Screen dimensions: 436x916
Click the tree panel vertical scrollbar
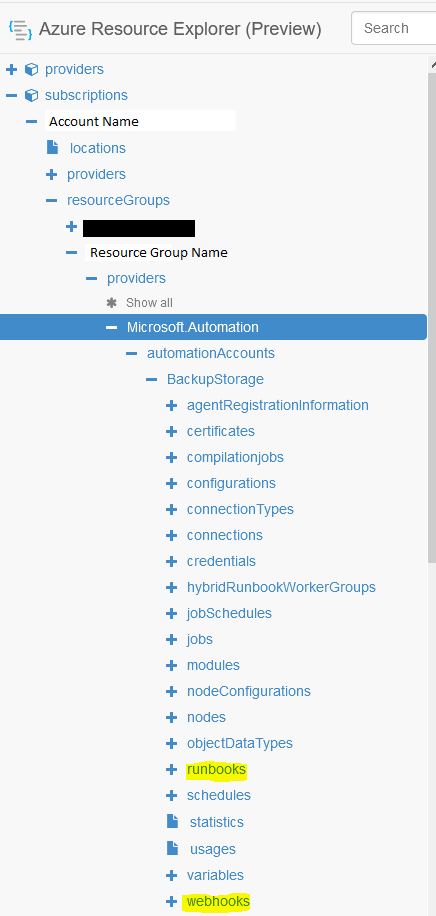(x=432, y=318)
